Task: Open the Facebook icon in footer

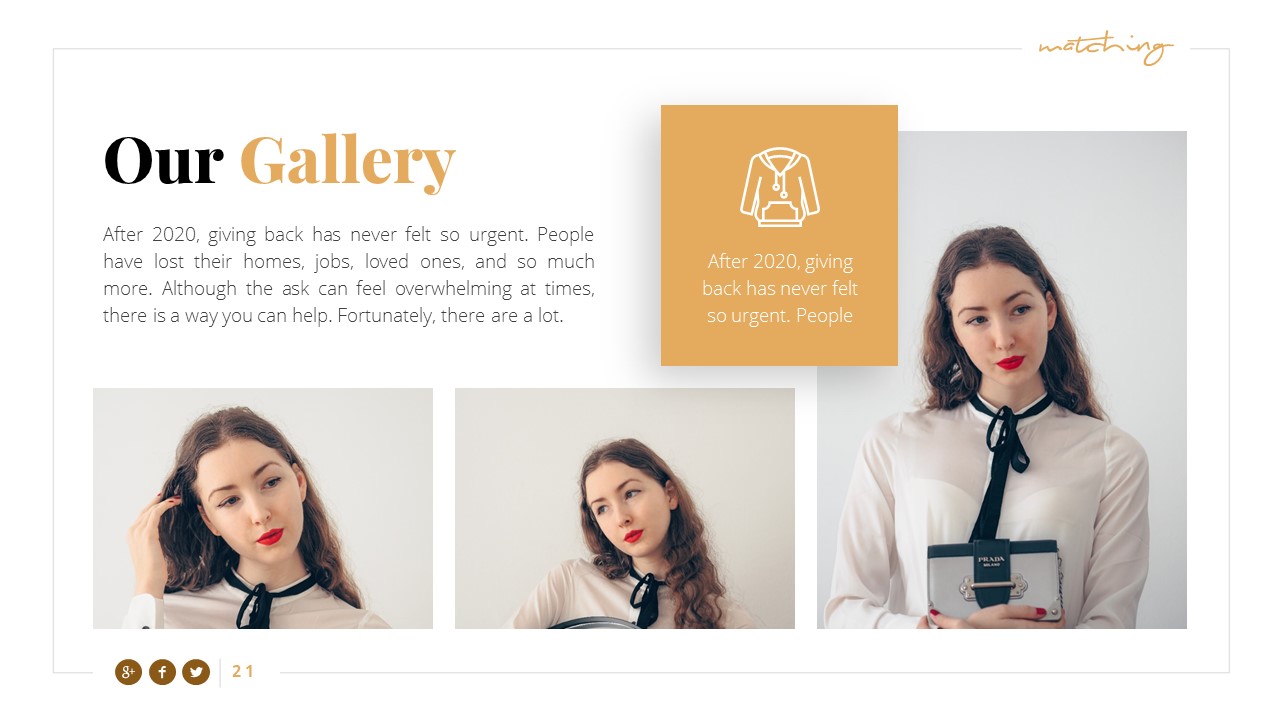Action: (x=162, y=672)
